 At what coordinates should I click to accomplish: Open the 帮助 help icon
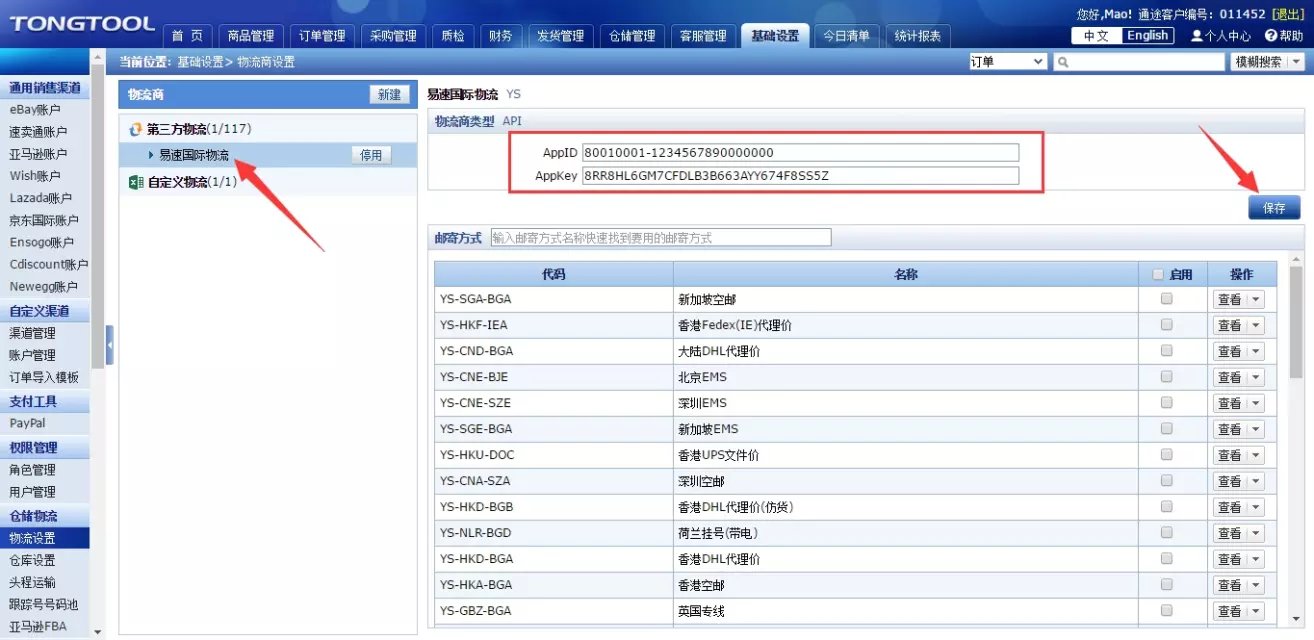(1270, 36)
